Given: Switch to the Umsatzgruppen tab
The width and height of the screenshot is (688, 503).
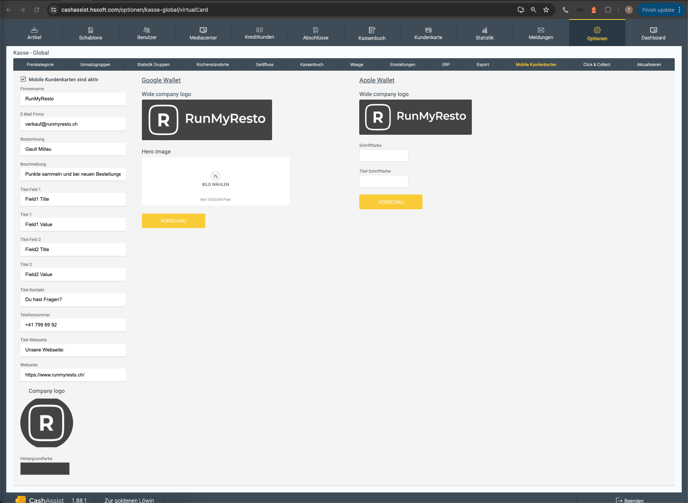Looking at the screenshot, I should coord(95,65).
